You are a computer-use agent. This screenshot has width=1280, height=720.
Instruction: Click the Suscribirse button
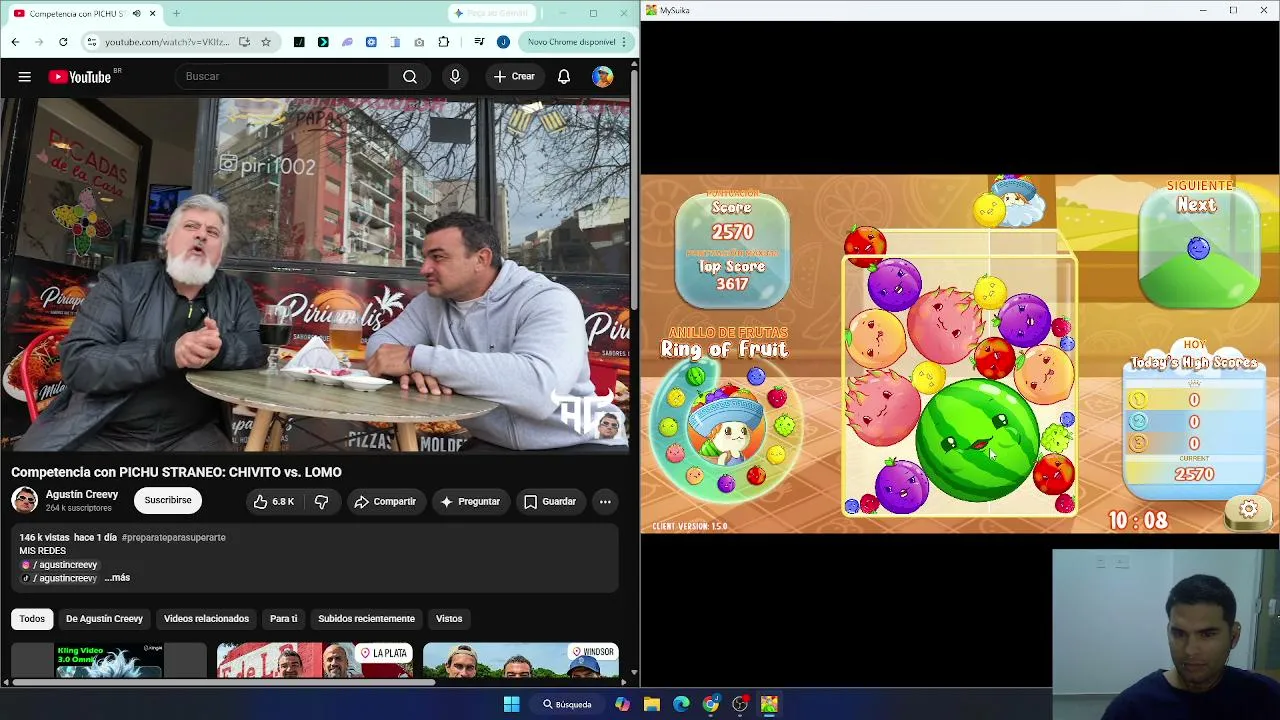[168, 500]
